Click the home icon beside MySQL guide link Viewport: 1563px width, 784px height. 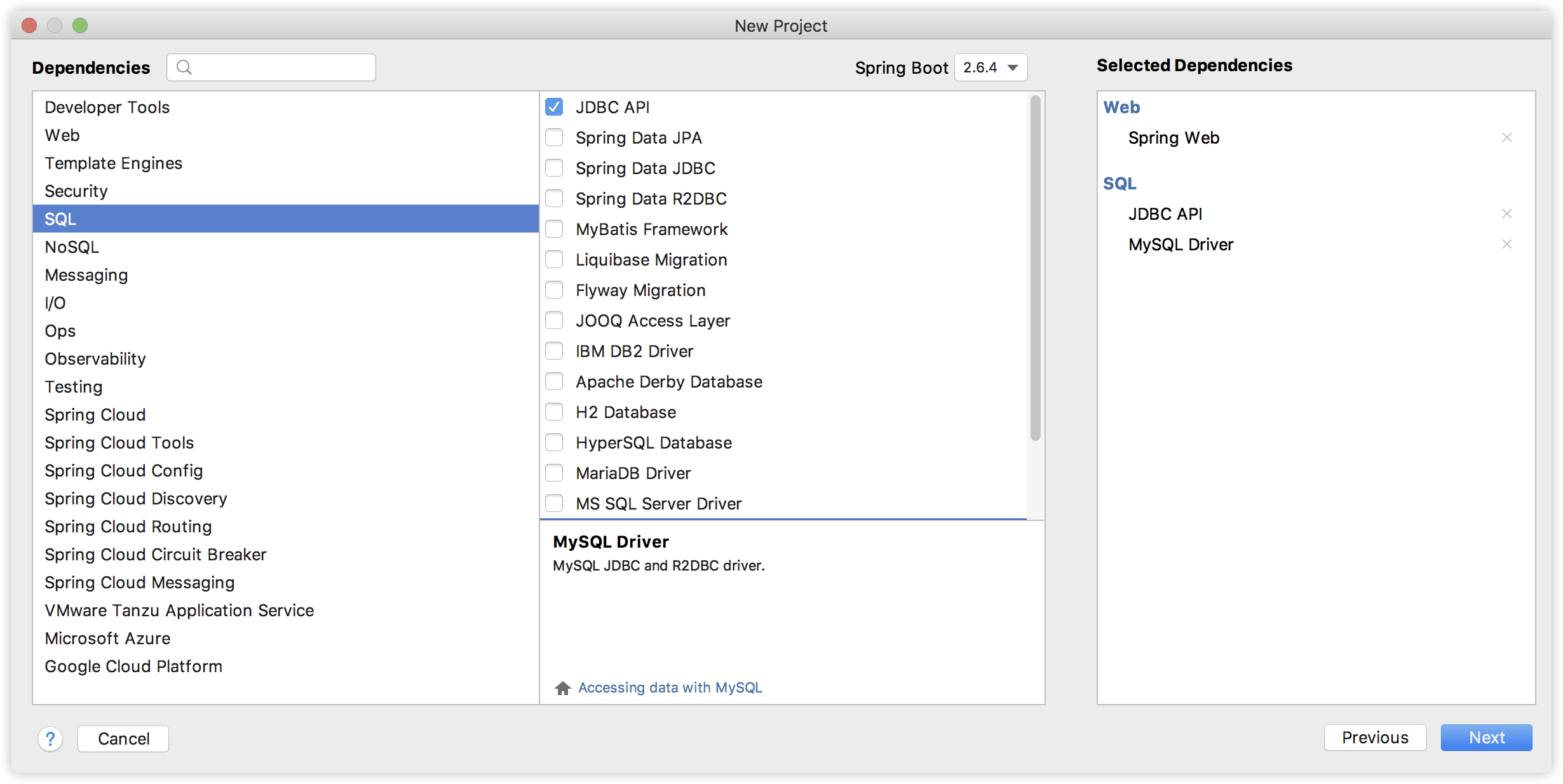click(562, 688)
